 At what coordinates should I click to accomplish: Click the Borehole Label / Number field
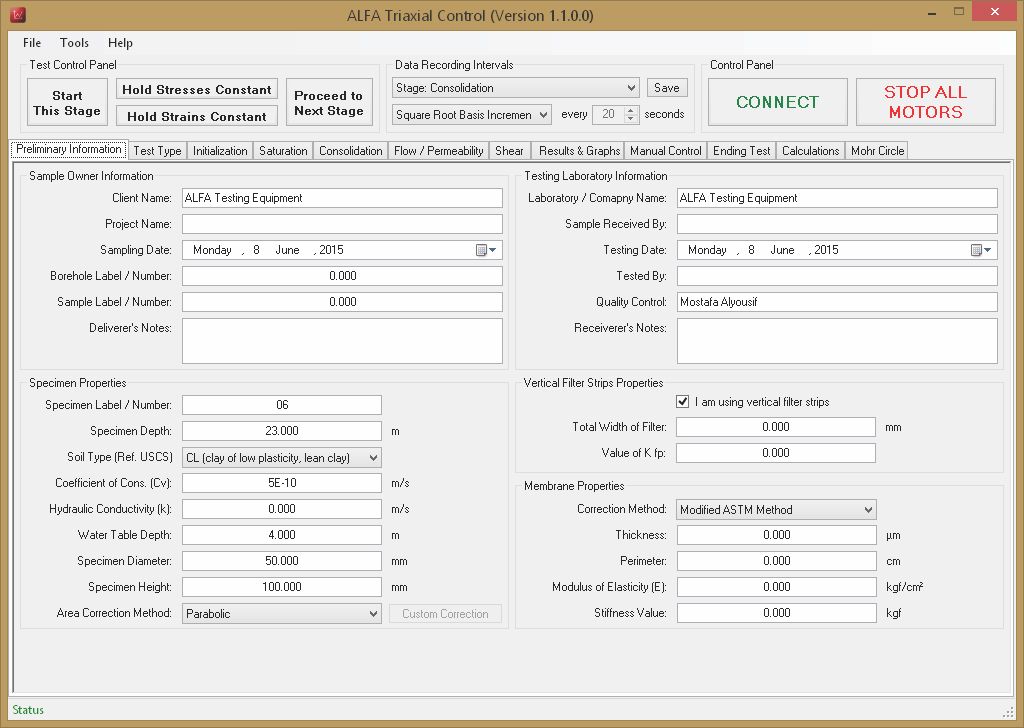(x=342, y=276)
